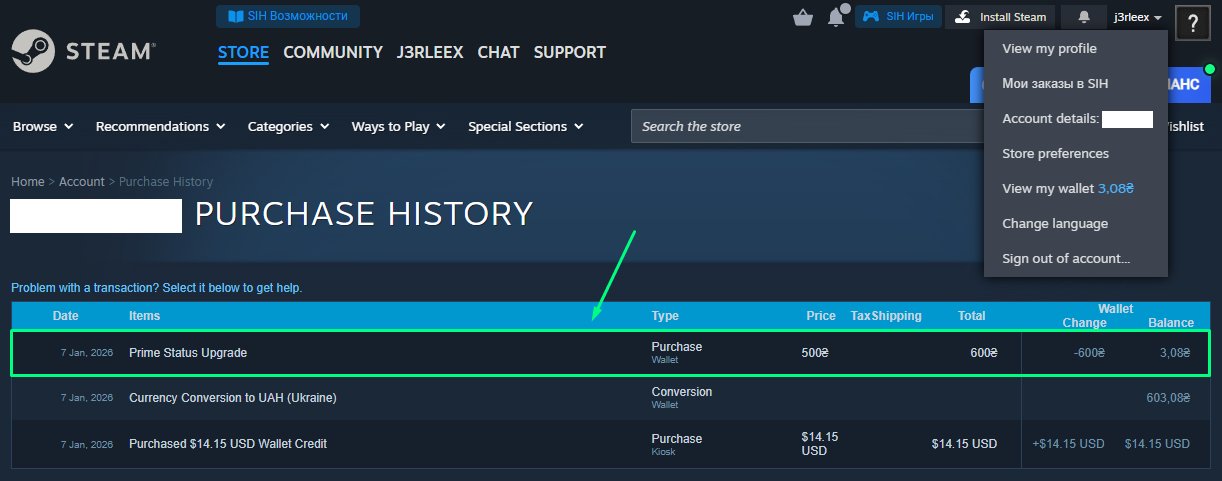Screen dimensions: 1222x481
Task: Select Sign out of account
Action: click(1066, 259)
